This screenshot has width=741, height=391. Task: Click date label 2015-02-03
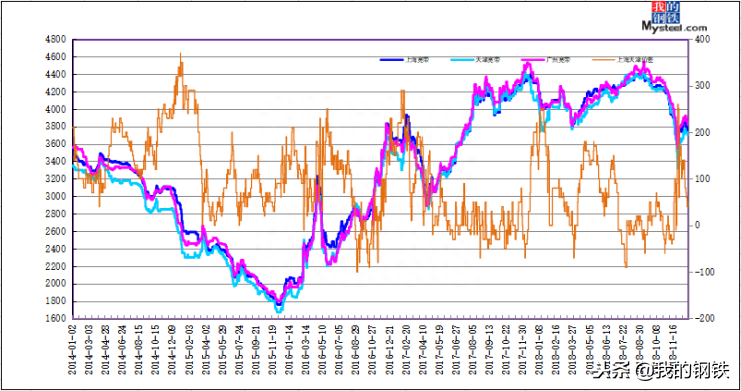(x=189, y=349)
